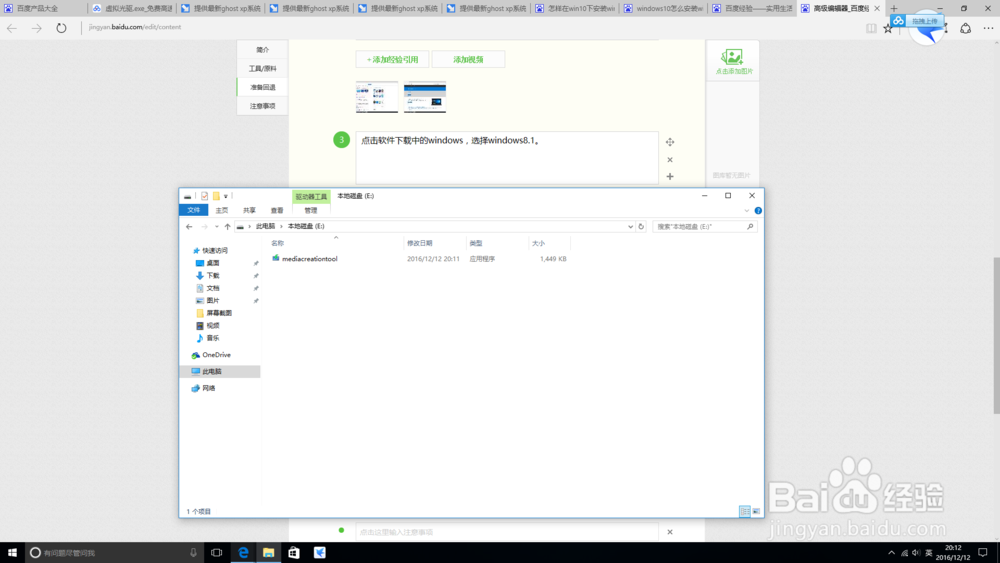Screen dimensions: 1000x563
Task: Open Windows Start menu
Action: (11, 552)
